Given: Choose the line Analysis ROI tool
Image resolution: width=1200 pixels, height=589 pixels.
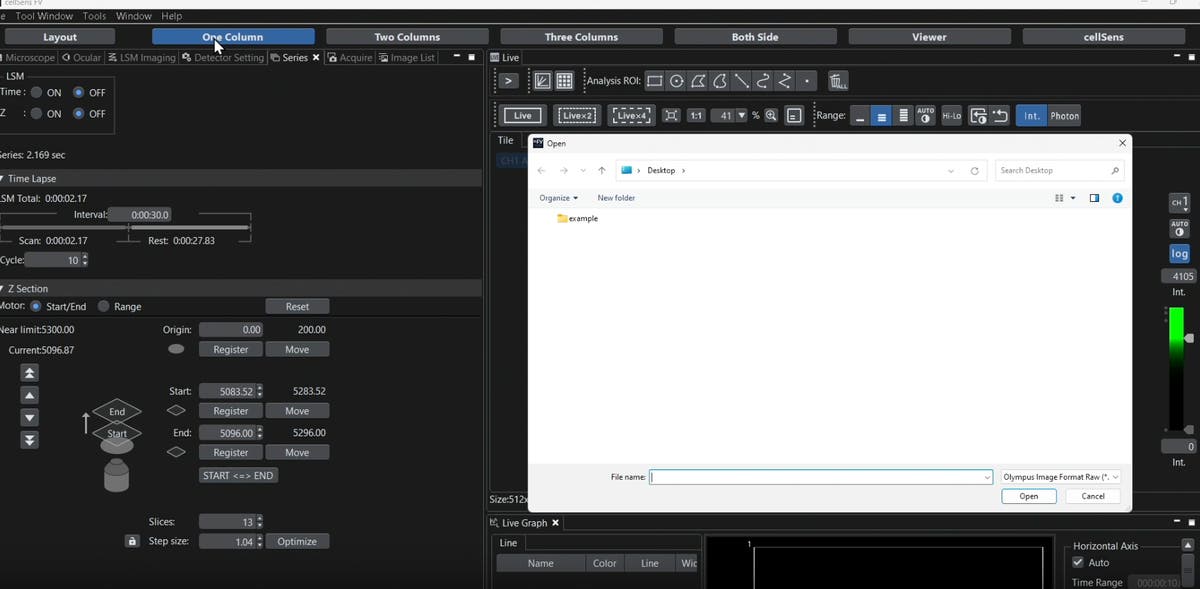Looking at the screenshot, I should [742, 81].
